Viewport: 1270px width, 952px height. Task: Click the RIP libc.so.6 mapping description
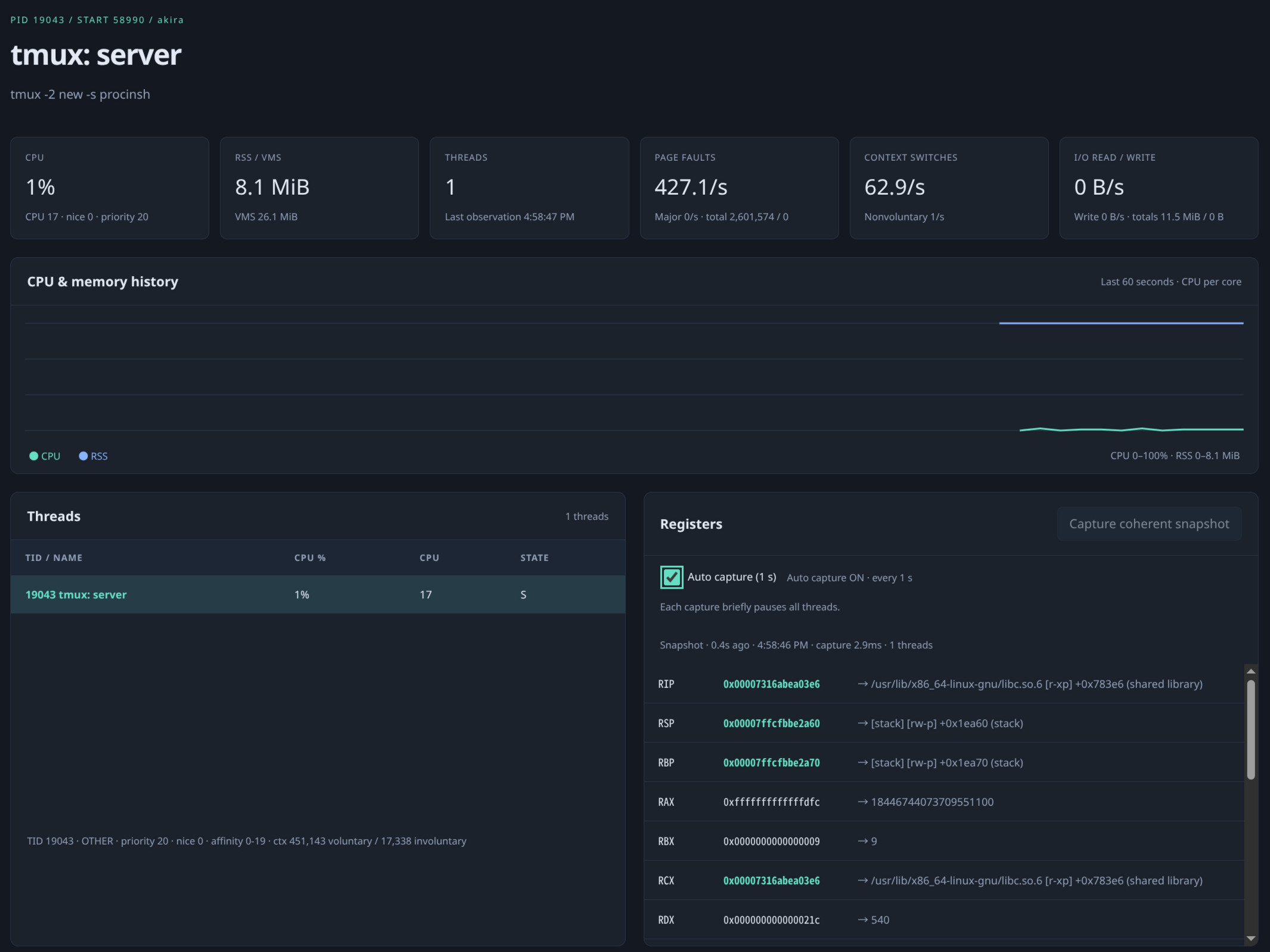1030,684
